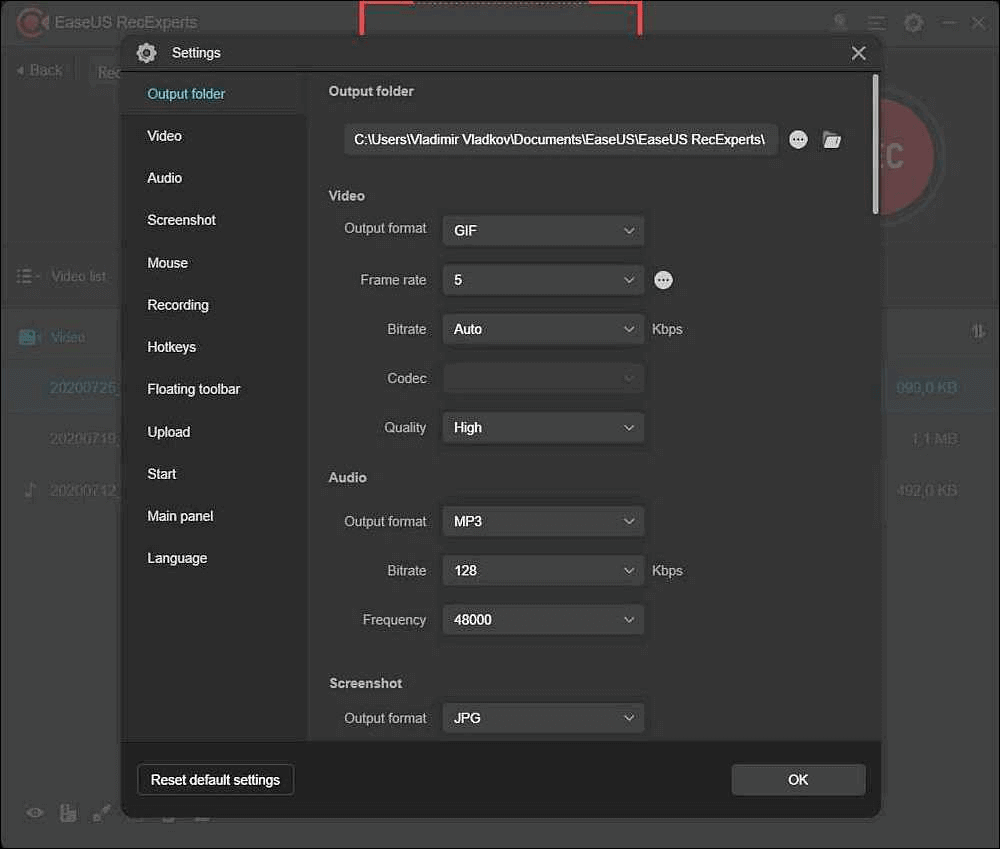Select Recording in settings sidebar

(x=178, y=305)
